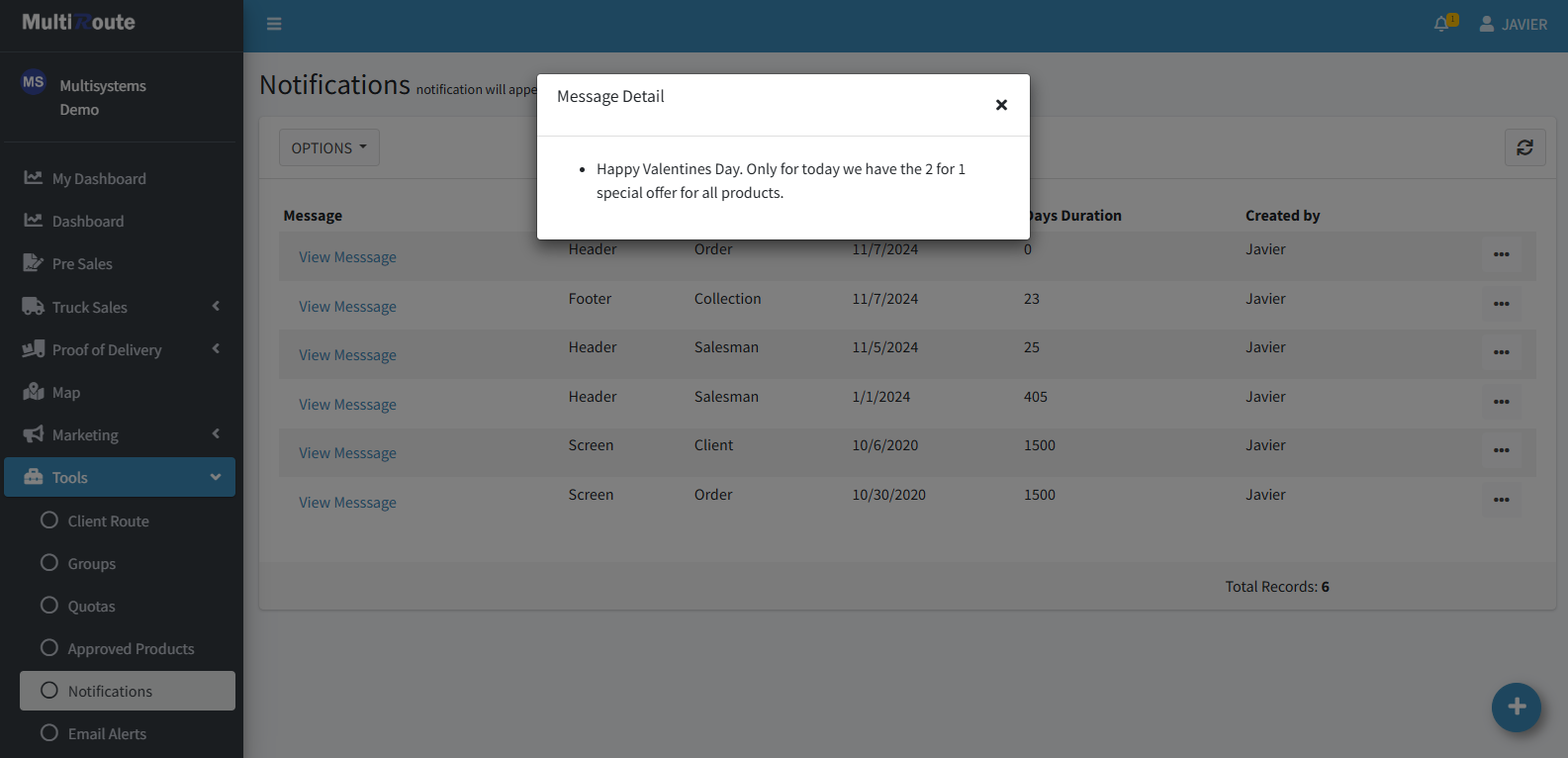Click the Map marker icon
1568x758 pixels.
click(x=34, y=392)
